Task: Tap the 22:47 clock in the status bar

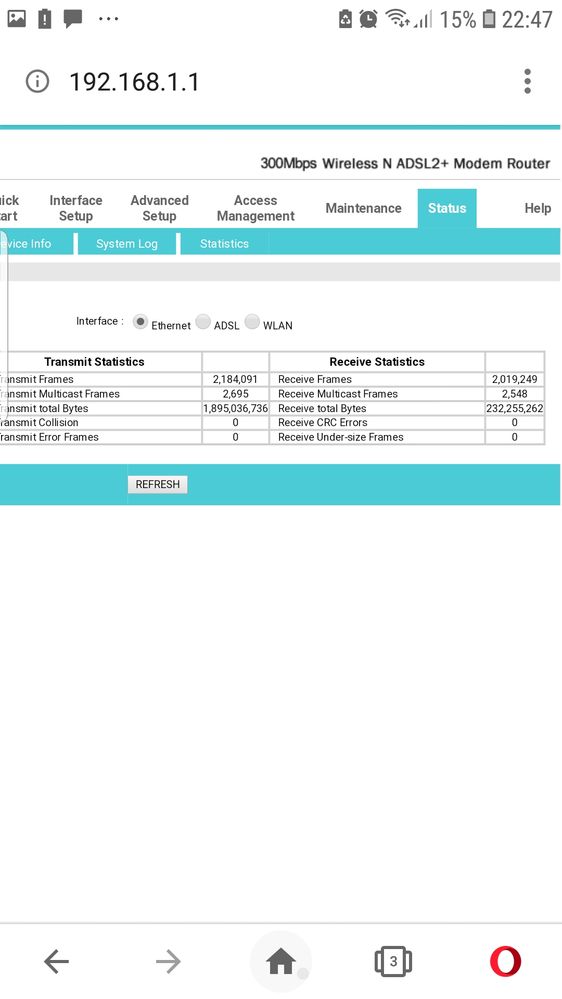Action: click(527, 19)
